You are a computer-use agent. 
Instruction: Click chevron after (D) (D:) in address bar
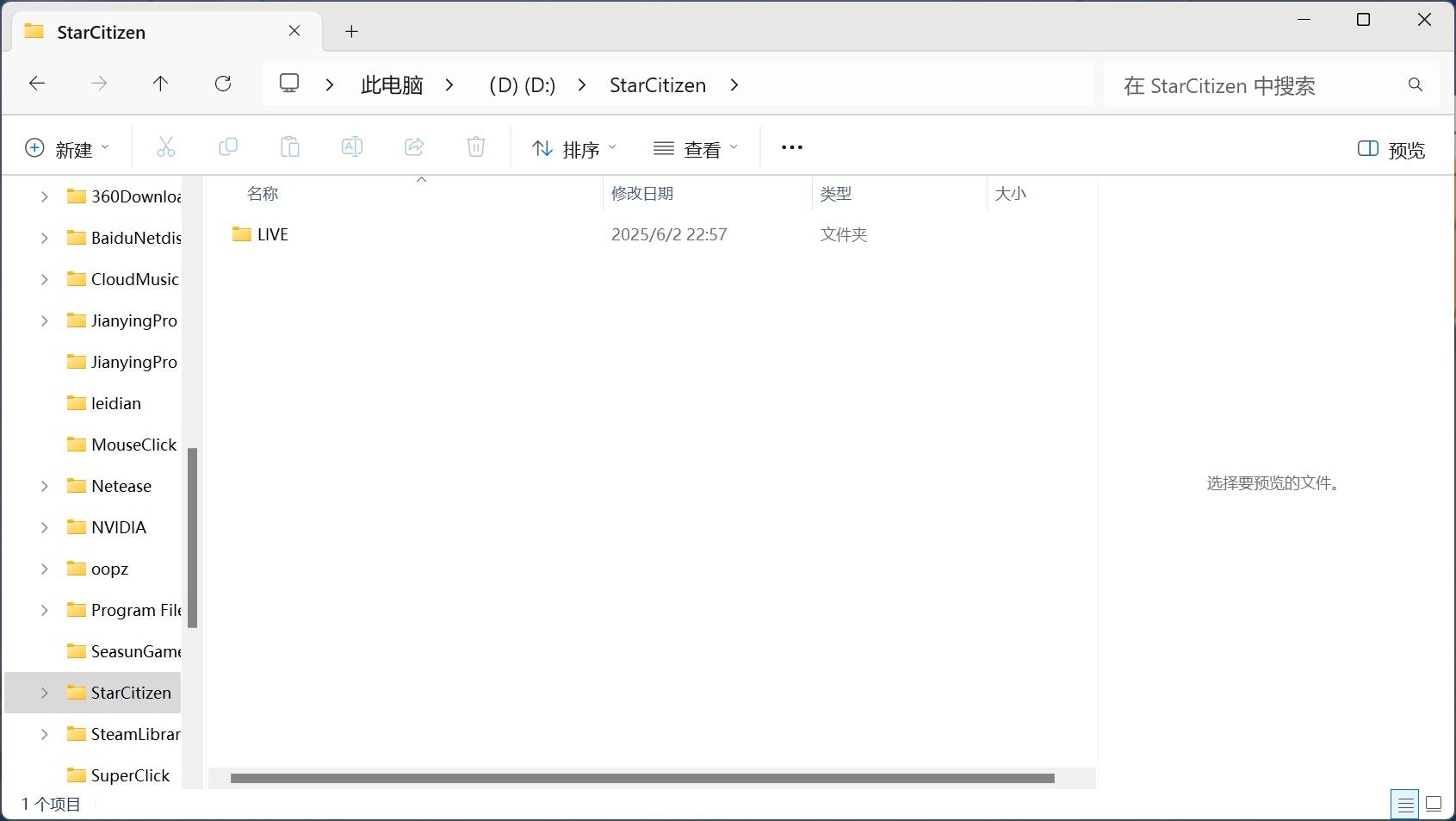click(582, 84)
